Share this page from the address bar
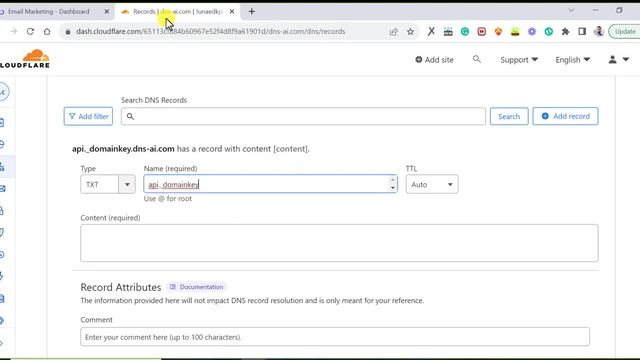The width and height of the screenshot is (640, 360). coord(393,31)
